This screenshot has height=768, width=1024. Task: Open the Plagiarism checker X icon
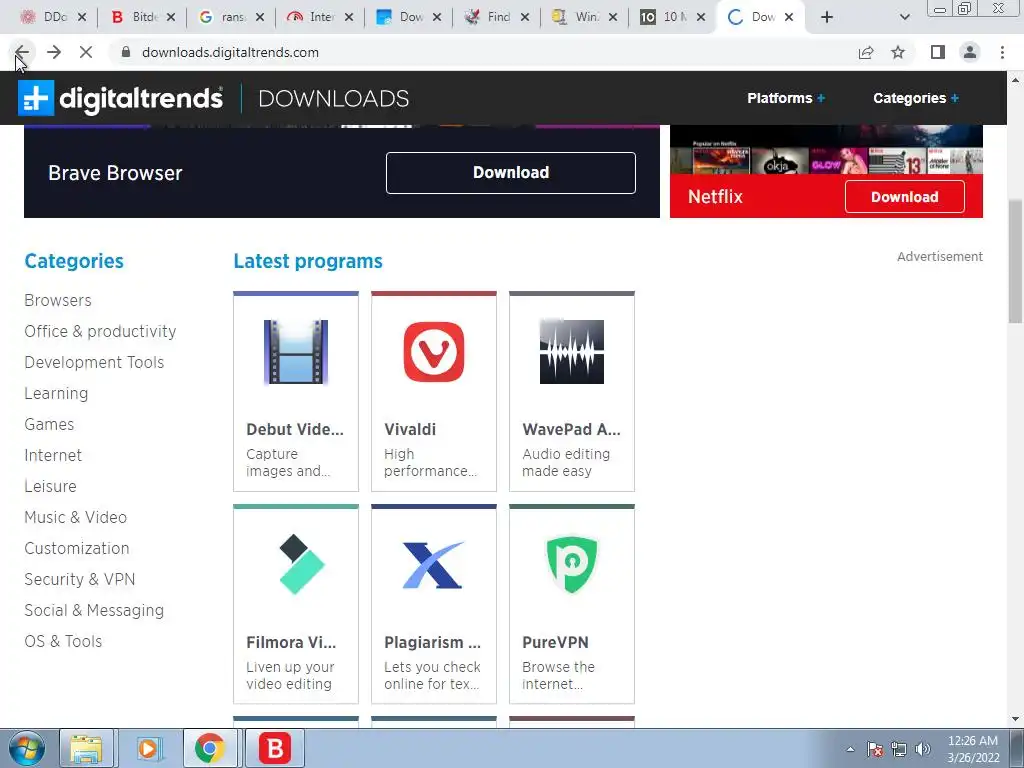click(x=433, y=565)
